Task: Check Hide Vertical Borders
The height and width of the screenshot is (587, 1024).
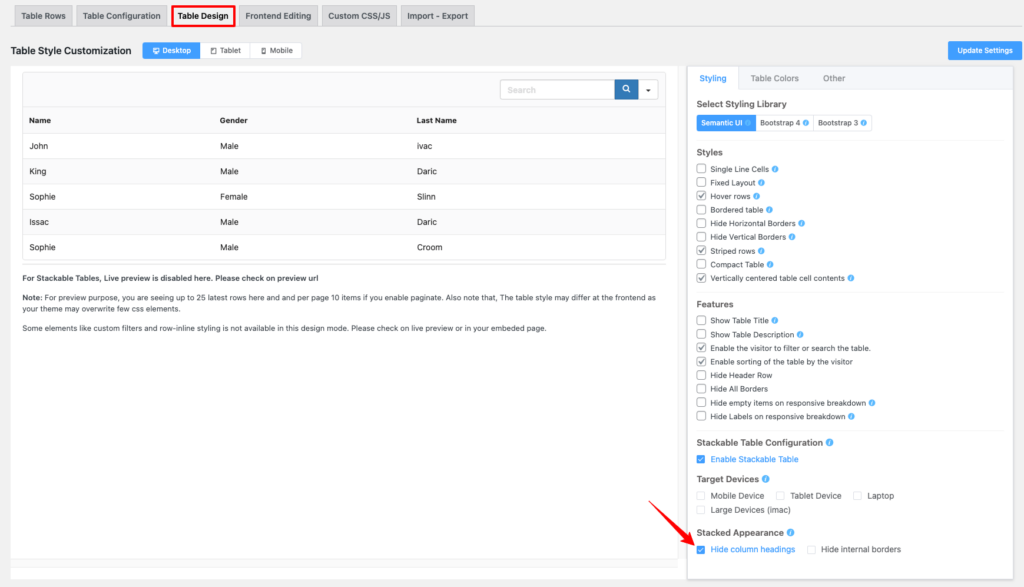Action: [x=701, y=237]
